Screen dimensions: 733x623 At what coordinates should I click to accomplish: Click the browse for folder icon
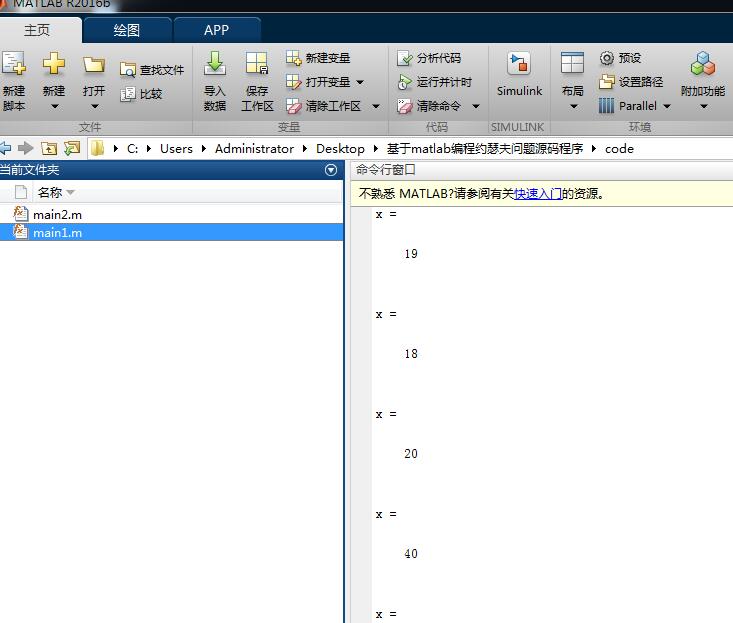pos(72,149)
